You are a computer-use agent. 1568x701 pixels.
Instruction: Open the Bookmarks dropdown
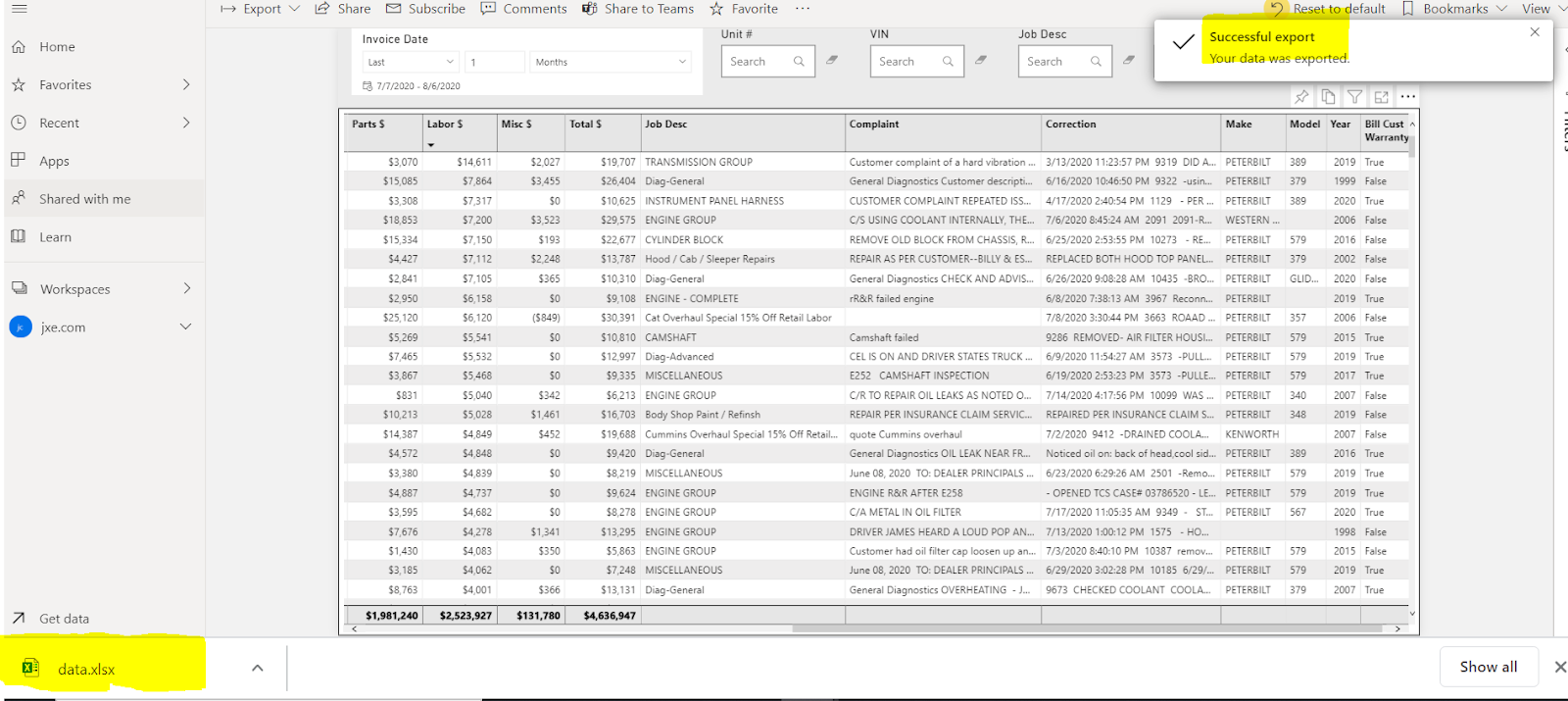point(1454,9)
